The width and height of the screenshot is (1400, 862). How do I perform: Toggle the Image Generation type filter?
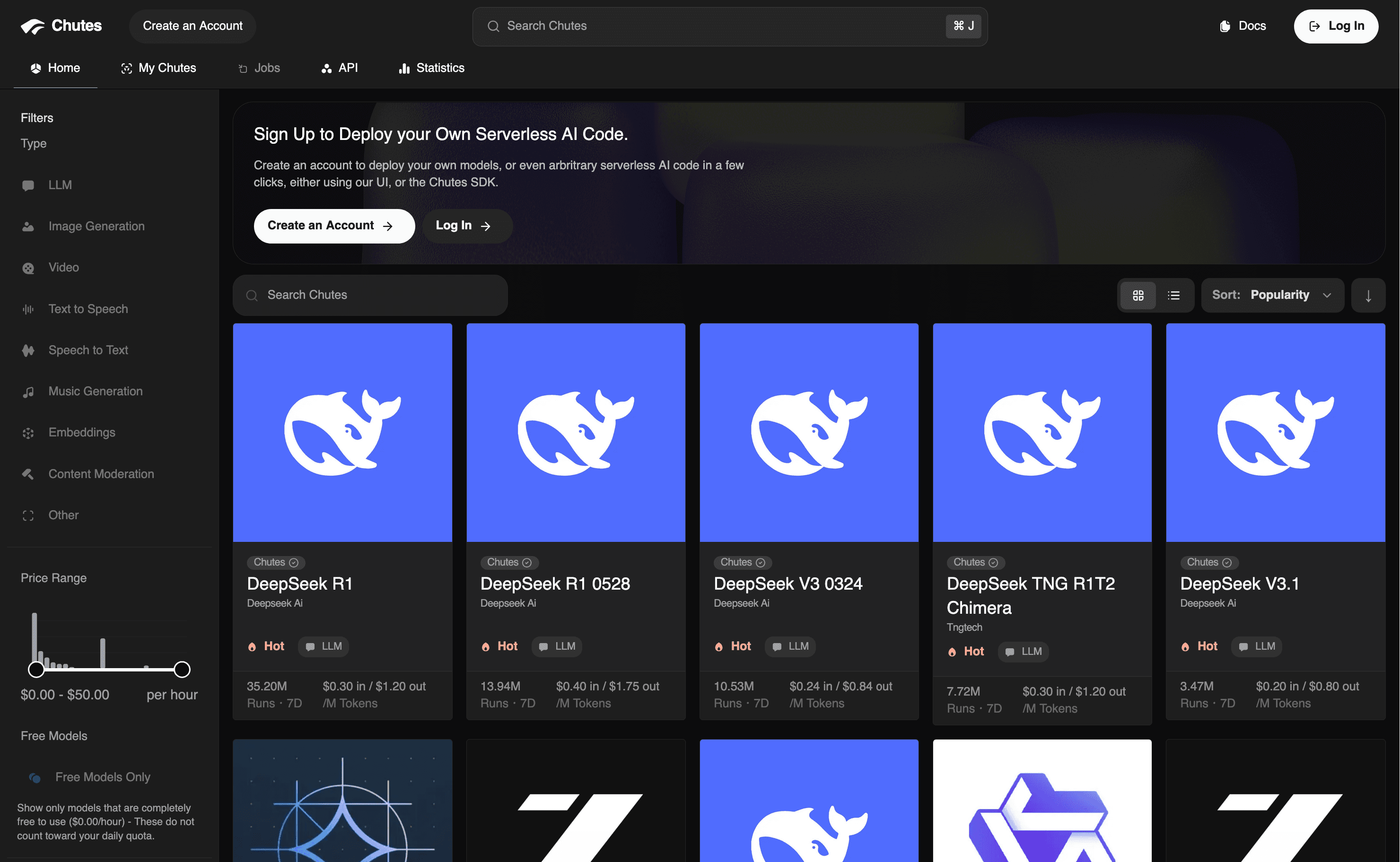pos(96,226)
